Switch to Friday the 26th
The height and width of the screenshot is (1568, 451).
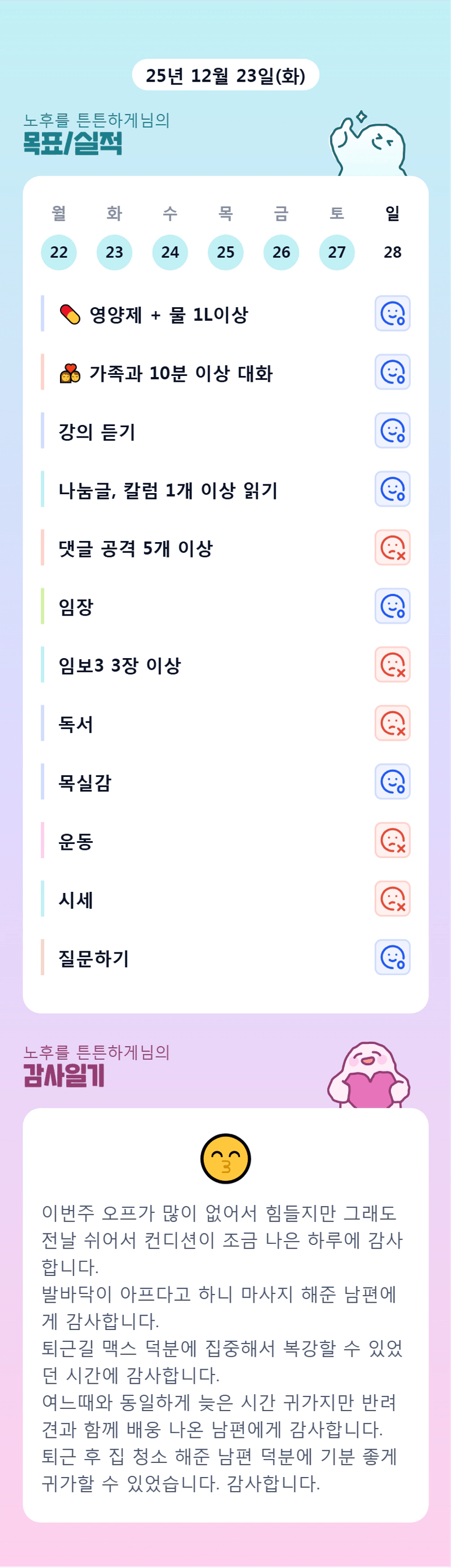[281, 252]
